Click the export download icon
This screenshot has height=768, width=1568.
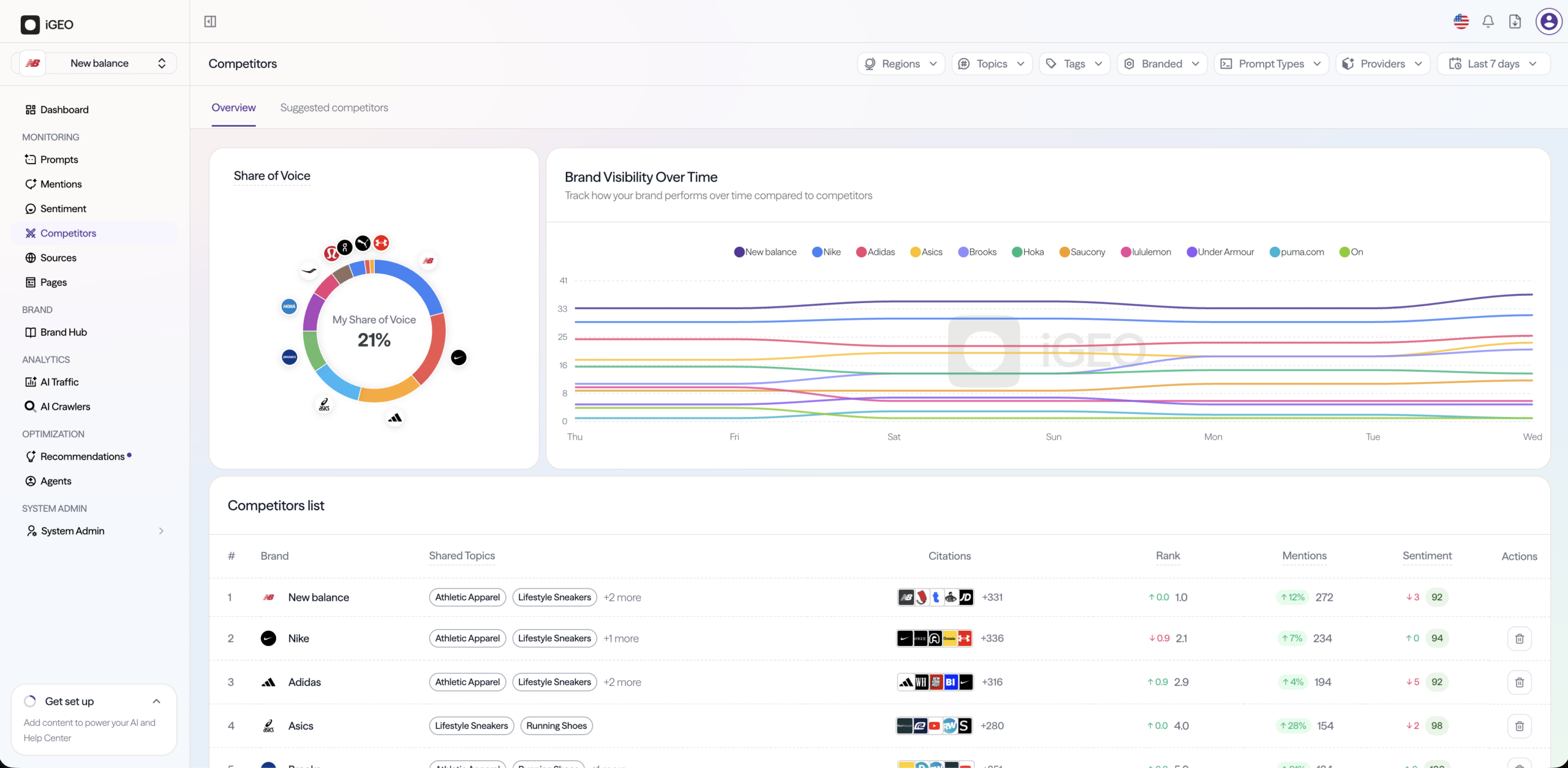pyautogui.click(x=1515, y=21)
